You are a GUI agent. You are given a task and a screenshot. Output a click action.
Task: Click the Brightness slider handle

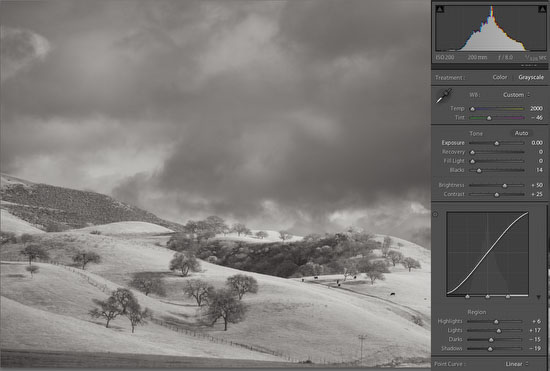tap(505, 186)
